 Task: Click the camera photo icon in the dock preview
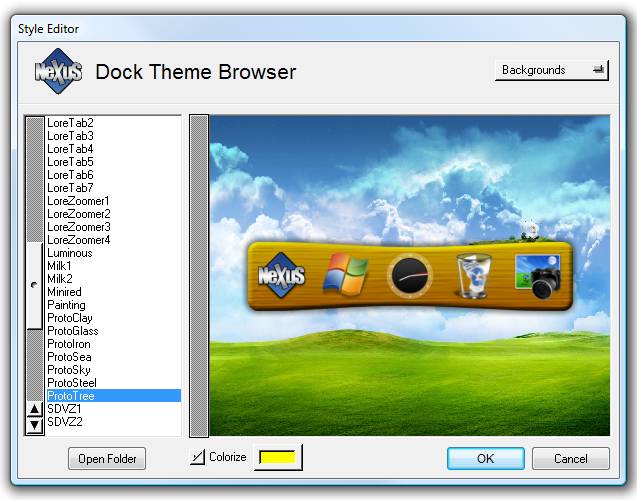coord(538,276)
